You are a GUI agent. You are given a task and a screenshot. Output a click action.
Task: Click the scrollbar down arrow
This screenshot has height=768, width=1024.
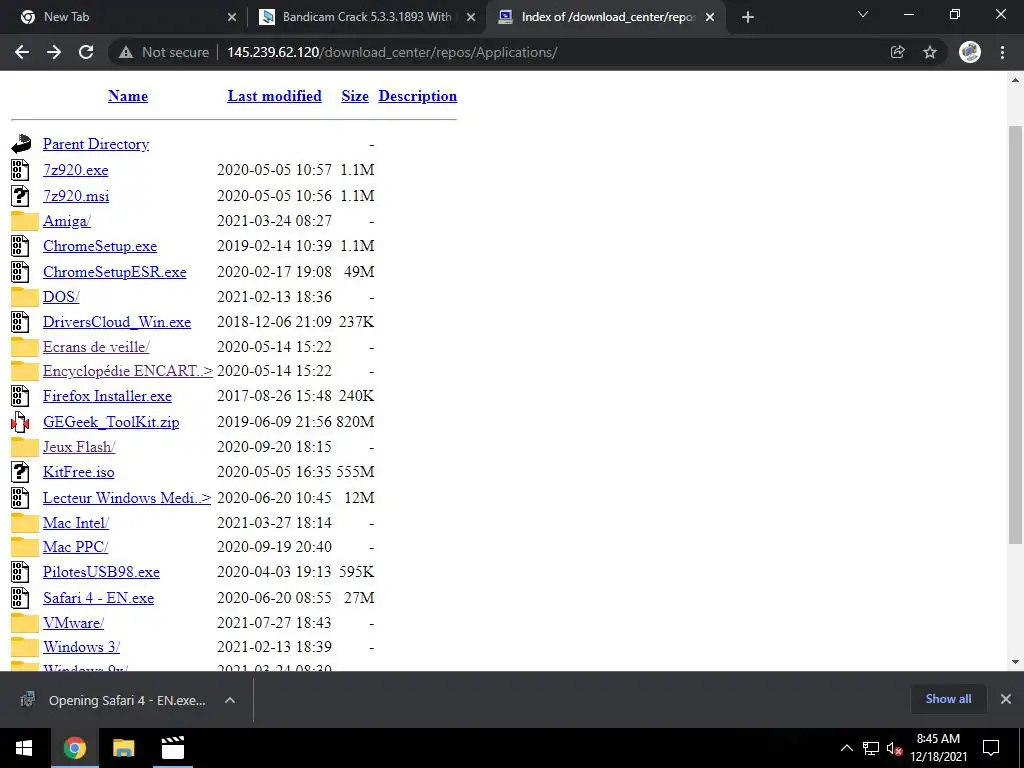[1015, 662]
